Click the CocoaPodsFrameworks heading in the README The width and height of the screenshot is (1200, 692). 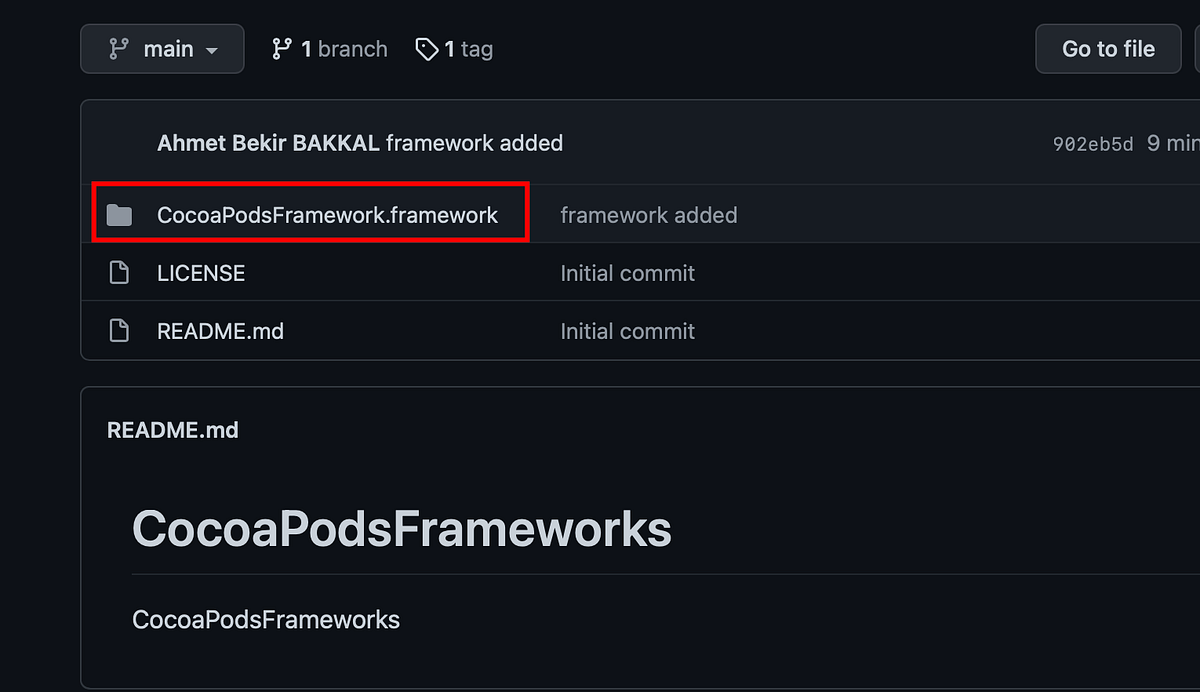click(401, 527)
